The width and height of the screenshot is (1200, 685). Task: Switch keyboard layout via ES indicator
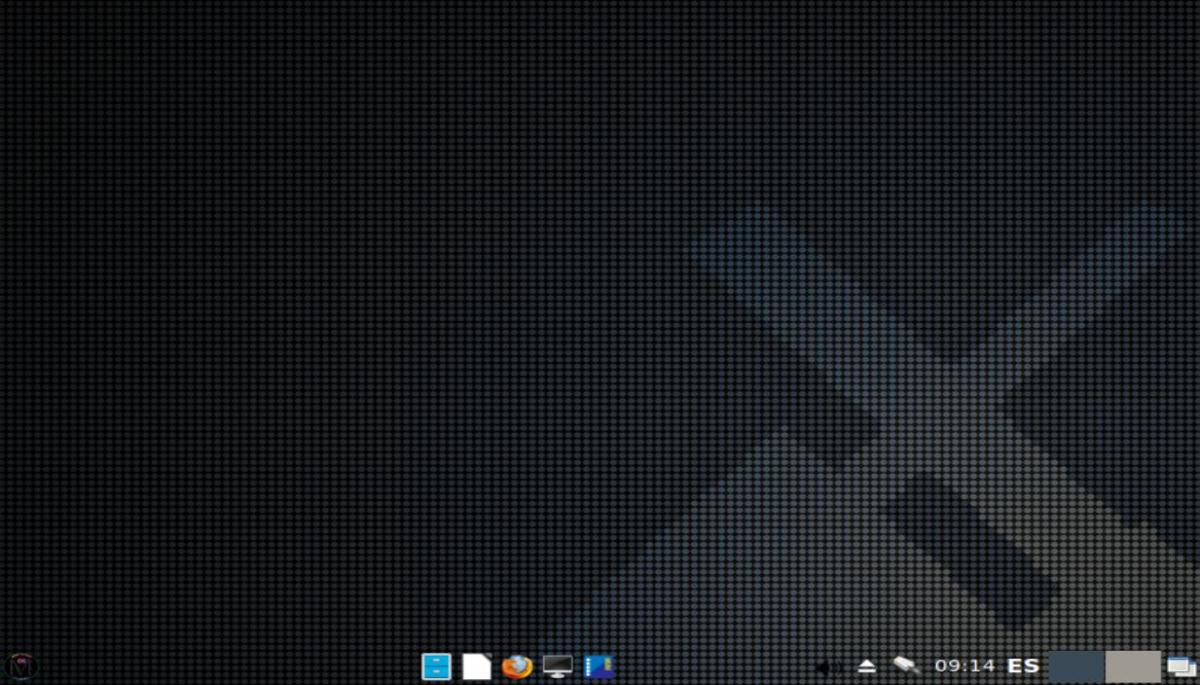1023,666
